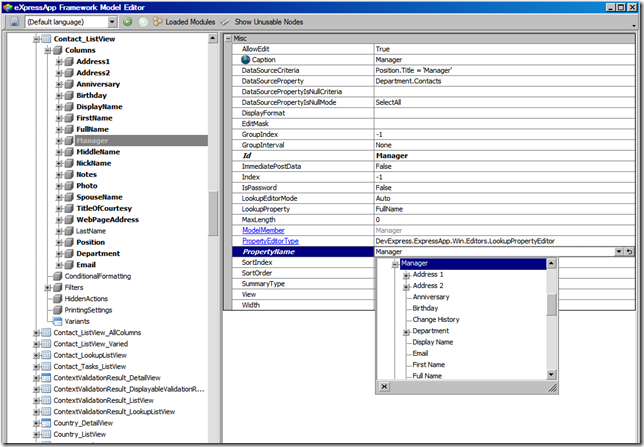
Task: Click dropdown list scroll down arrow
Action: tap(551, 375)
